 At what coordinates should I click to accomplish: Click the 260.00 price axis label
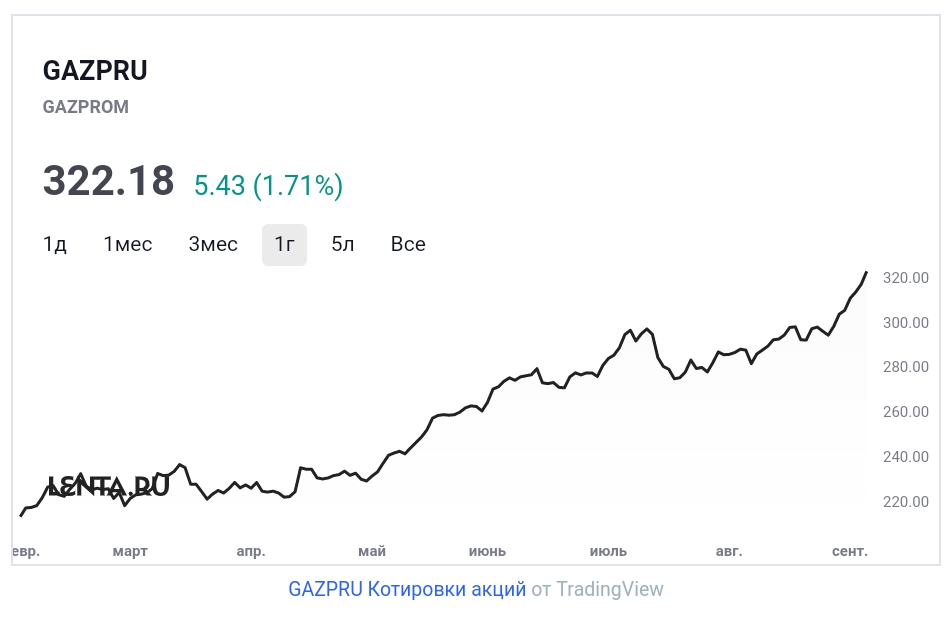(x=906, y=412)
